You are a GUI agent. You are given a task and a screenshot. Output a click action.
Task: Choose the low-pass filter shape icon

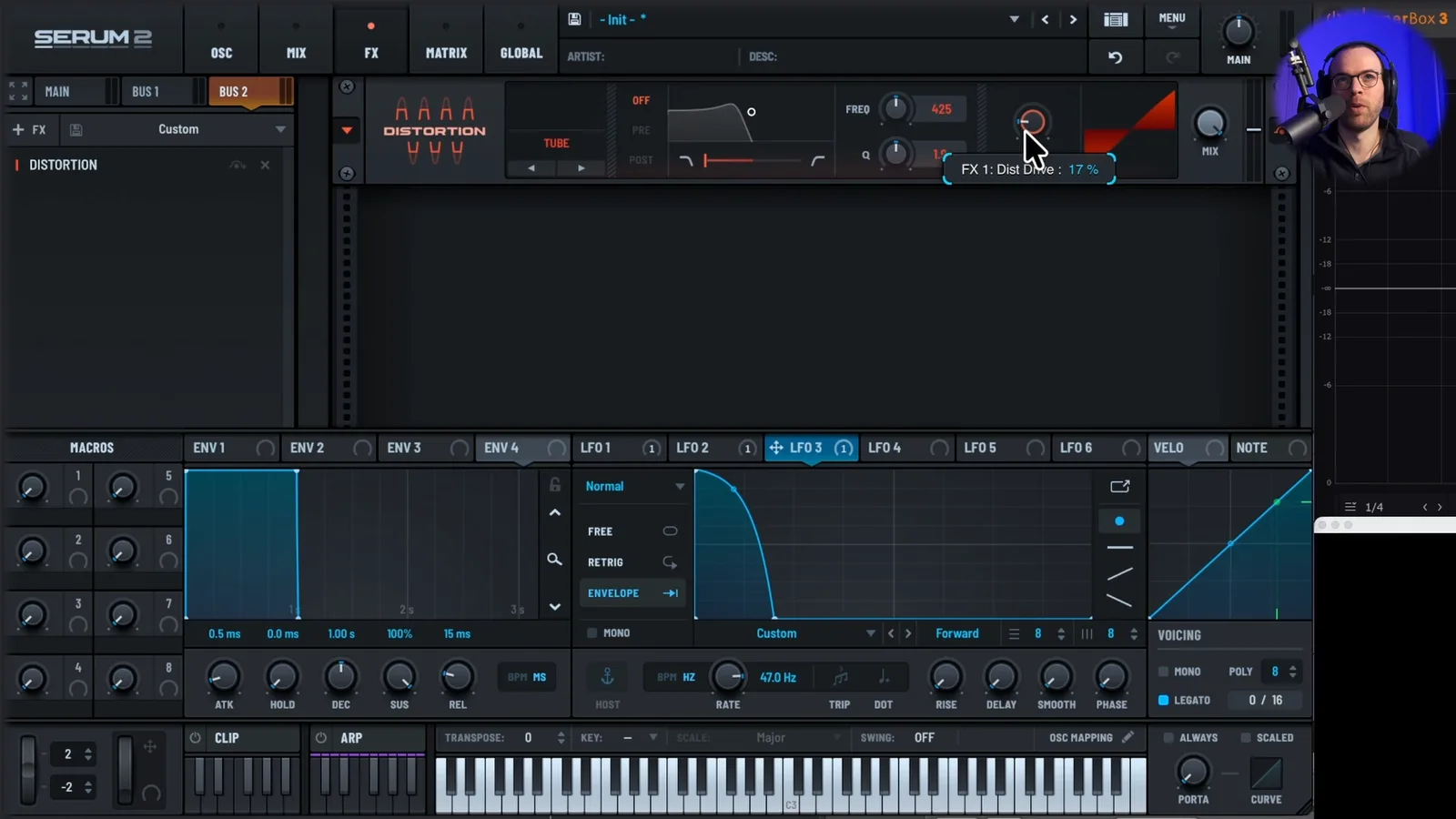click(686, 160)
